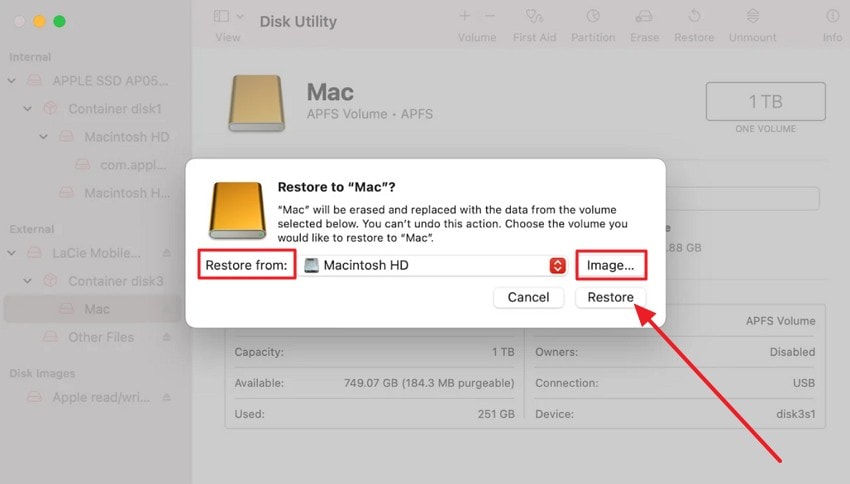The height and width of the screenshot is (484, 850).
Task: Click the red stepper arrows of Restore from
Action: click(x=557, y=265)
